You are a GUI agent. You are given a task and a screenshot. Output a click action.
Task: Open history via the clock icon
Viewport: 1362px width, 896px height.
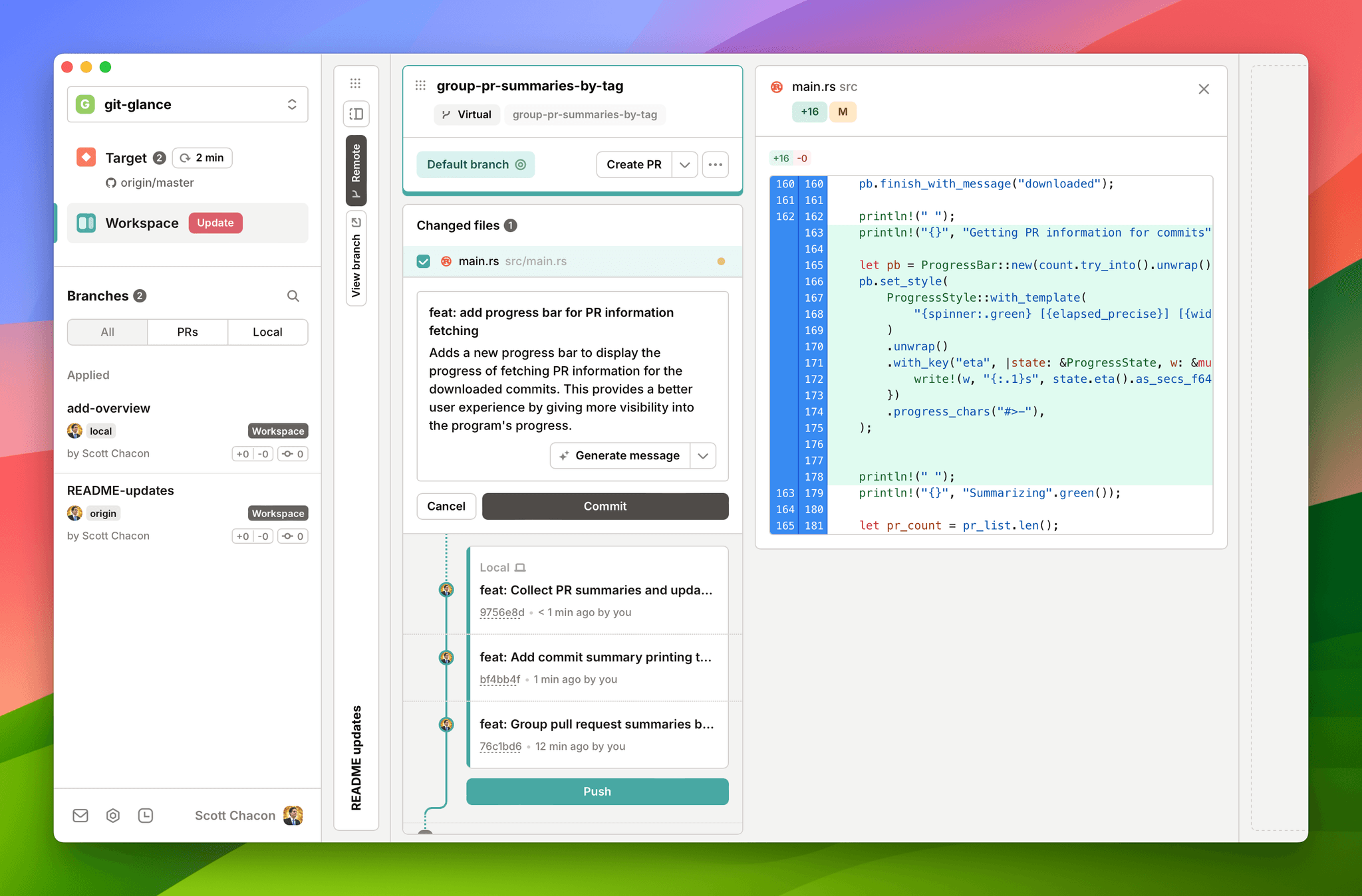(x=146, y=816)
